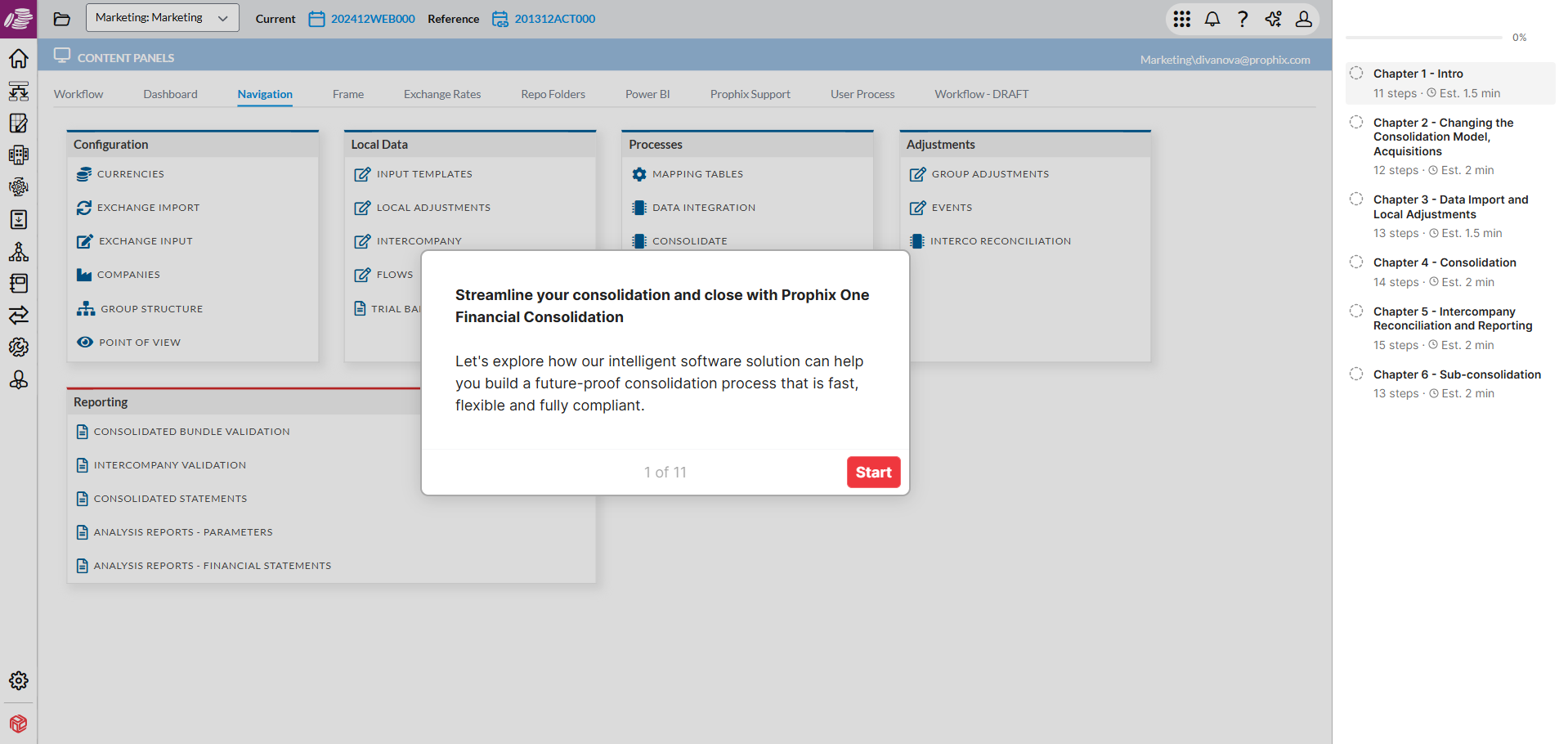1568x744 pixels.
Task: Switch to the Exchange Rates tab
Action: (442, 94)
